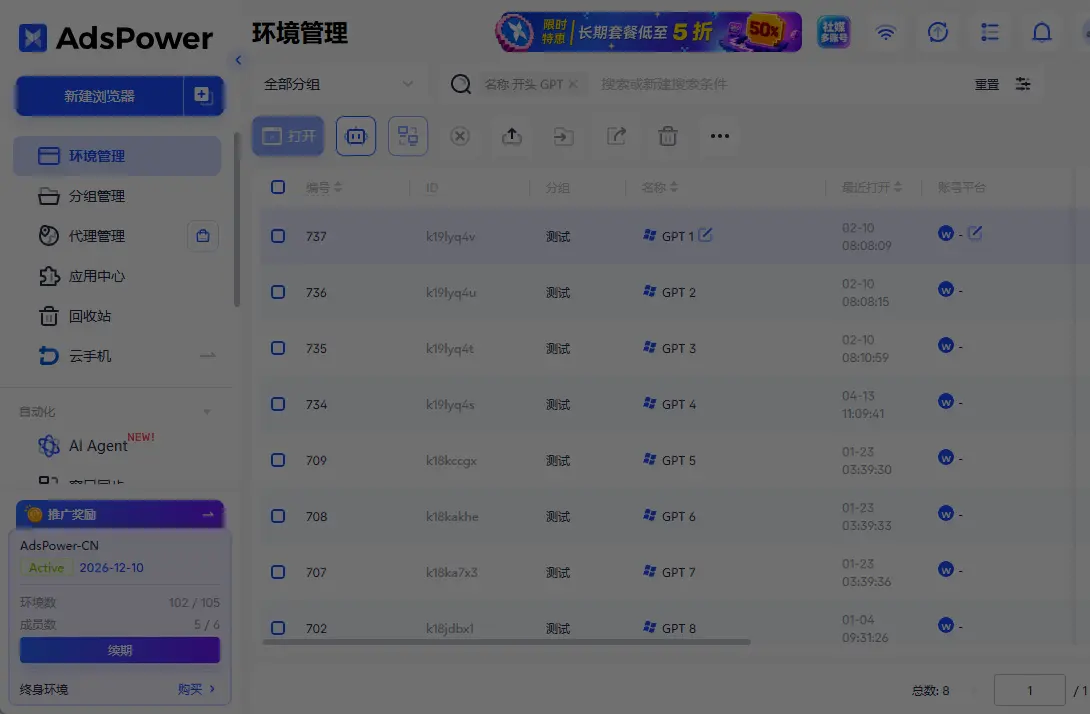Click the 购买 link for 终身环境
The width and height of the screenshot is (1090, 714).
pyautogui.click(x=196, y=689)
